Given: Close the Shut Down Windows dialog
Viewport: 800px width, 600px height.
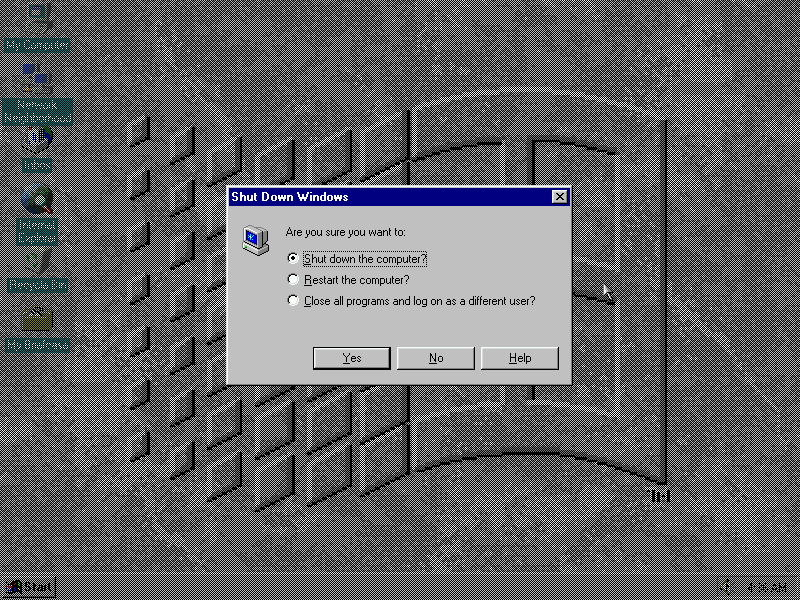Looking at the screenshot, I should pyautogui.click(x=560, y=197).
